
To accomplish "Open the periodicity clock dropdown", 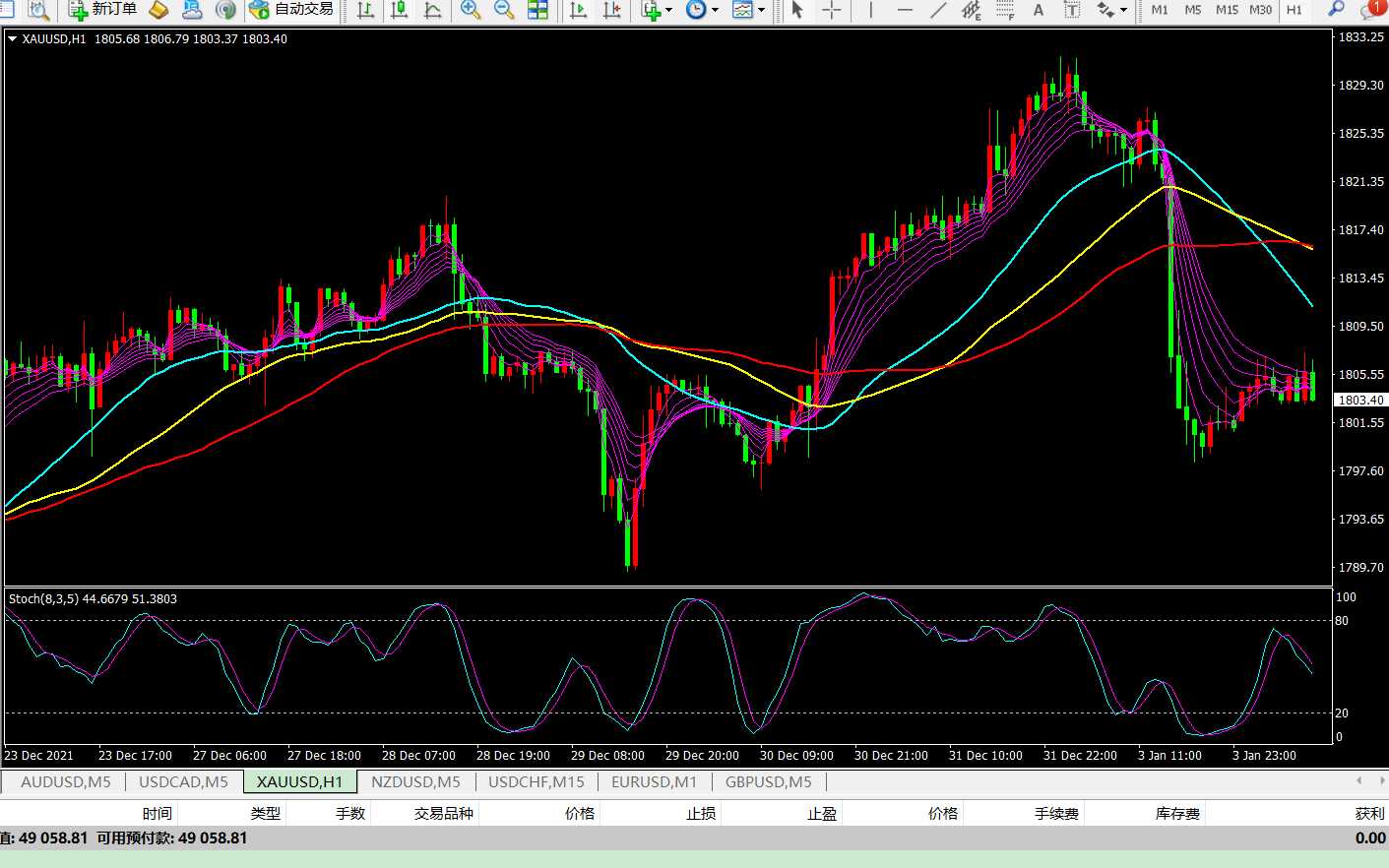I will coord(701,10).
